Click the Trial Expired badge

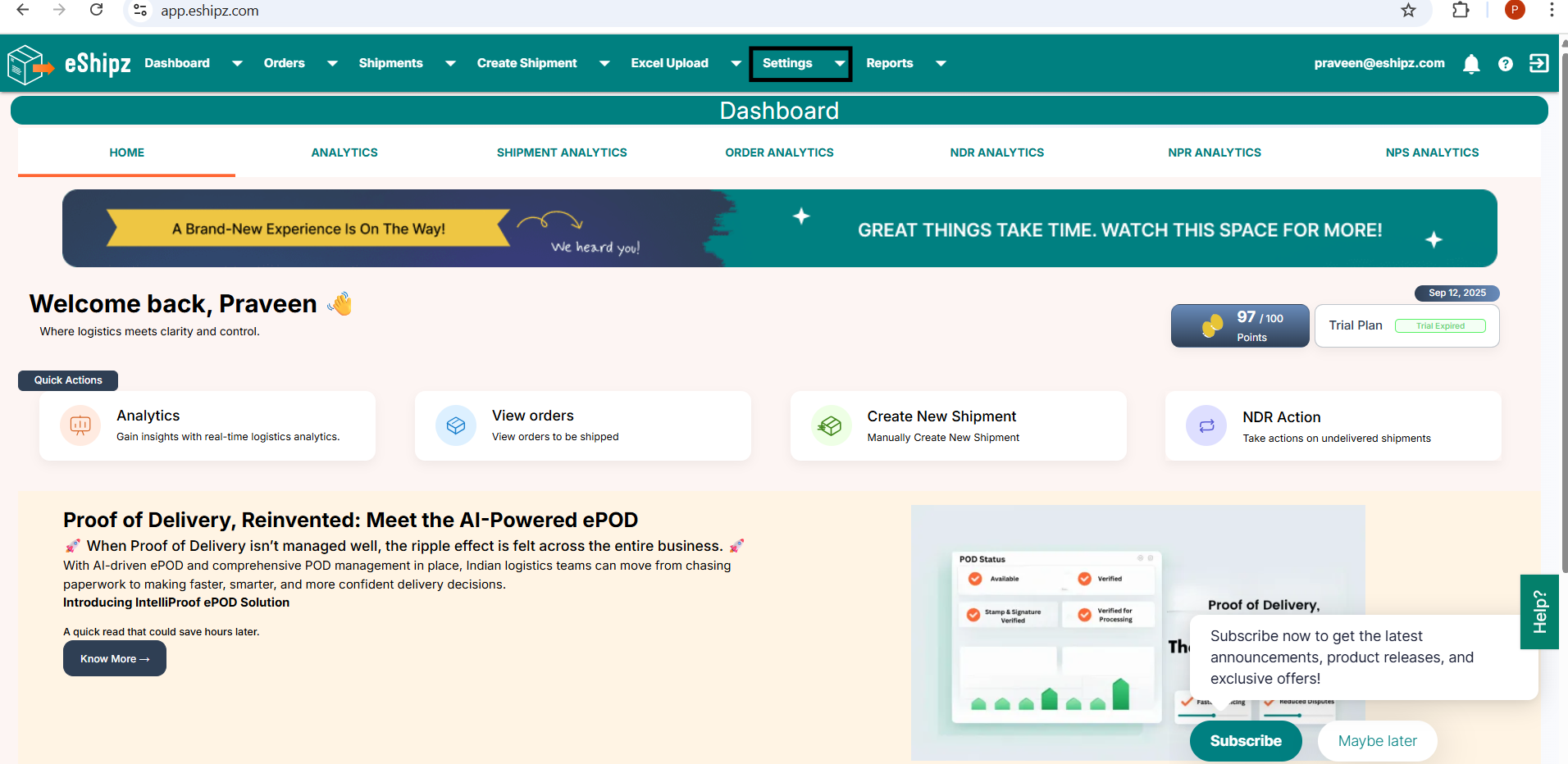pyautogui.click(x=1440, y=325)
